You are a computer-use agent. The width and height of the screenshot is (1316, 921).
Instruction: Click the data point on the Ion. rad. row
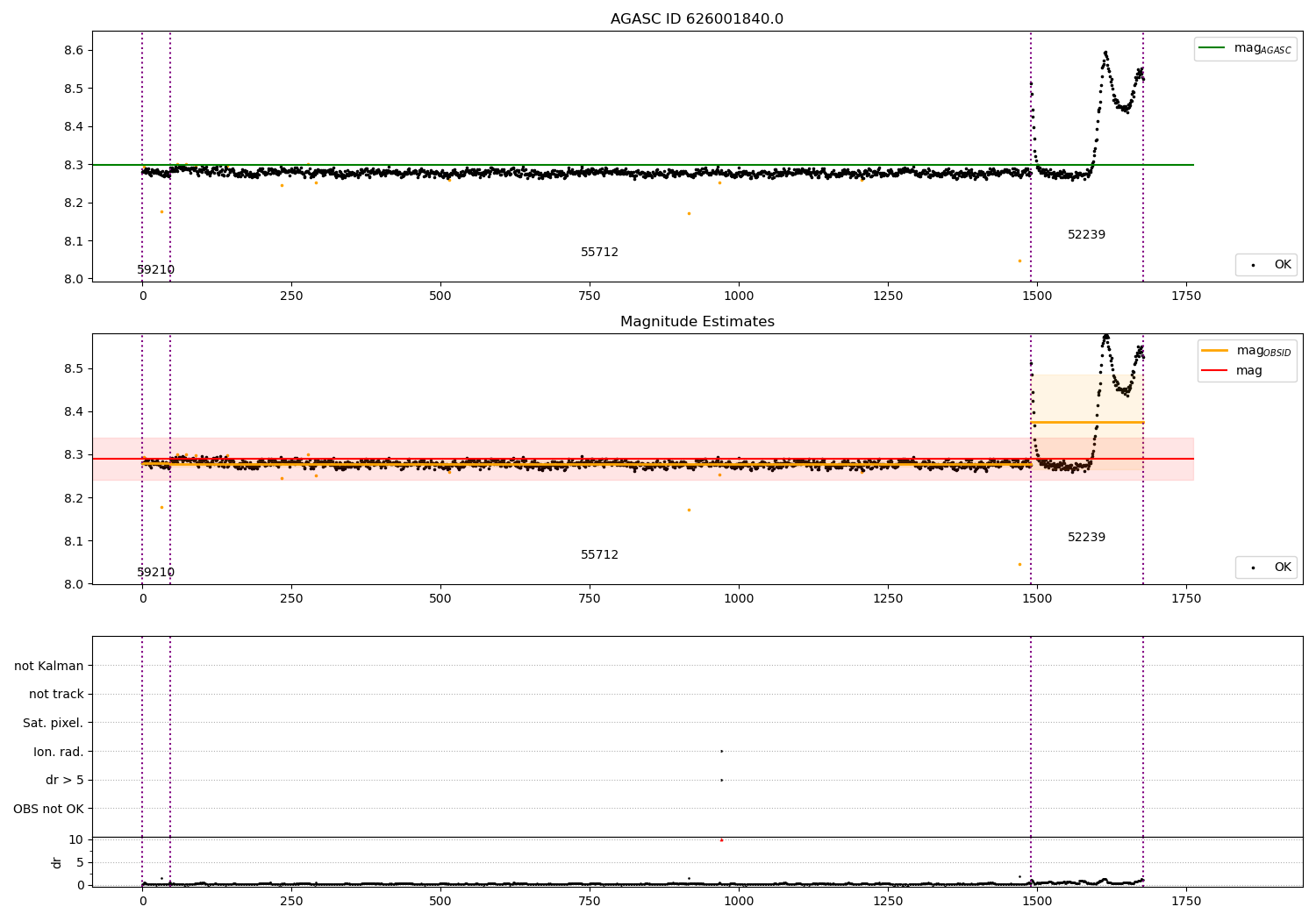(x=721, y=751)
